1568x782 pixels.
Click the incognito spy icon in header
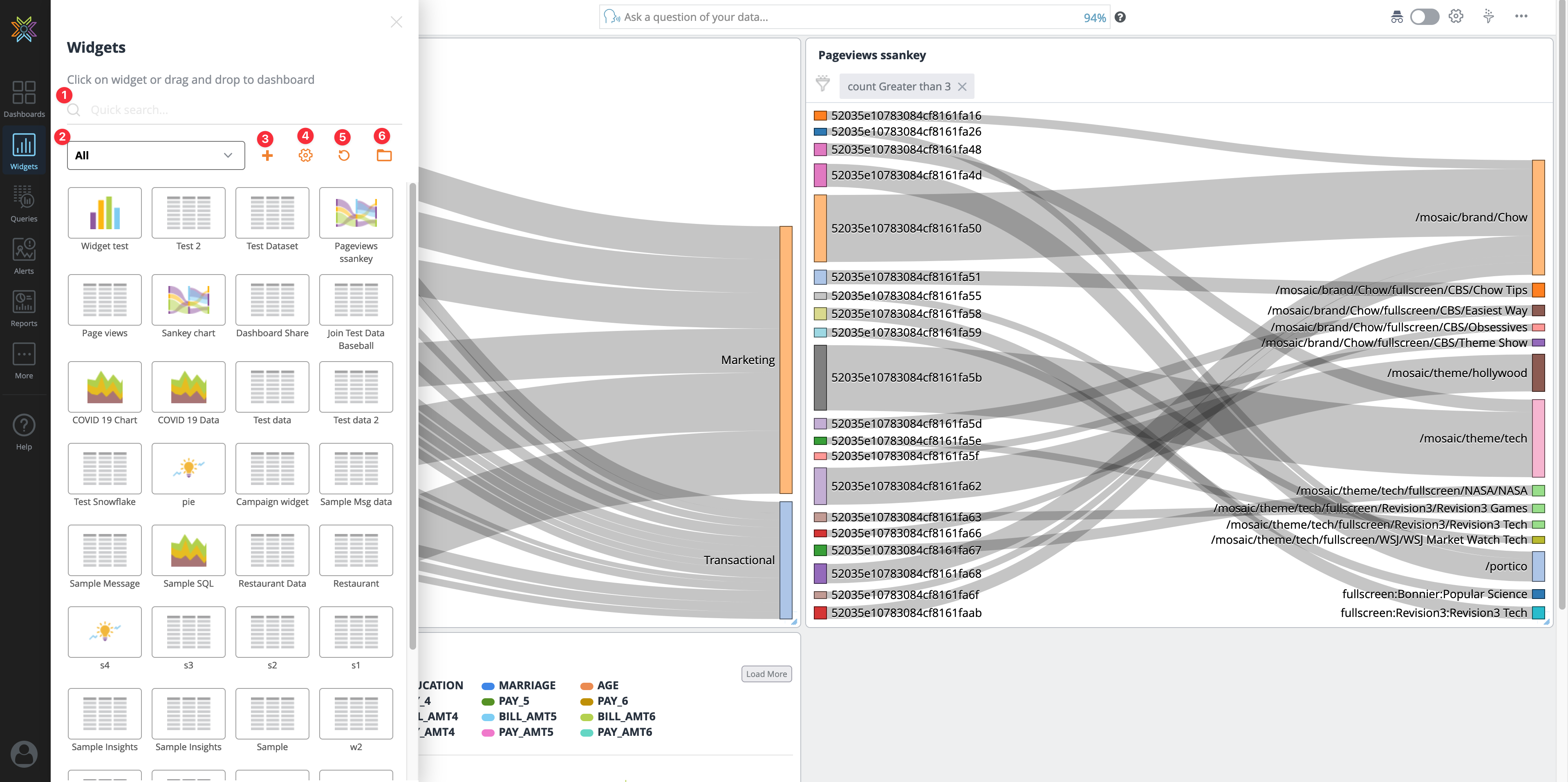[x=1397, y=17]
